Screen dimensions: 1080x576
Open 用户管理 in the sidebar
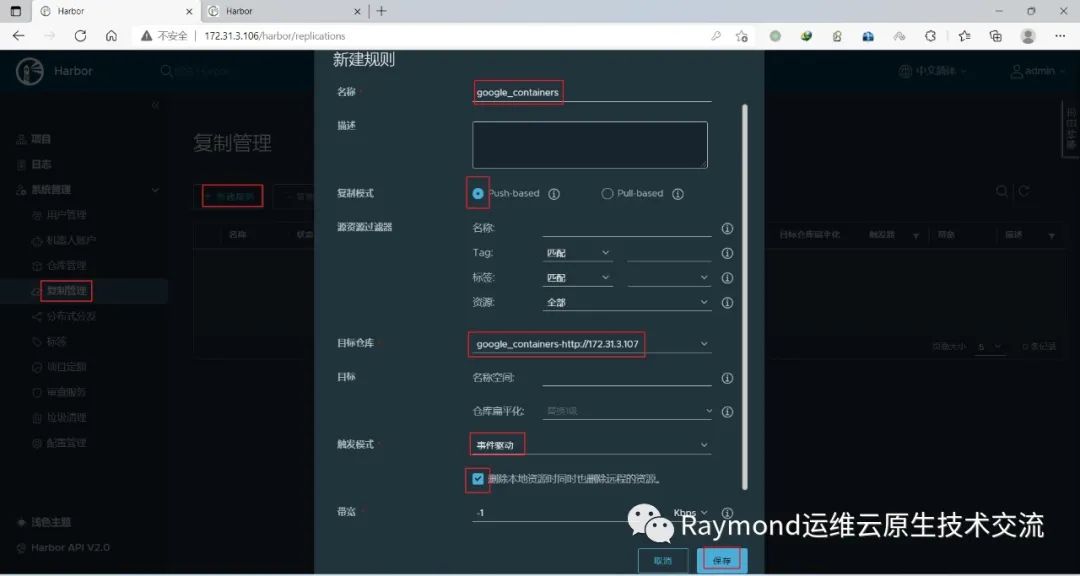(x=66, y=215)
